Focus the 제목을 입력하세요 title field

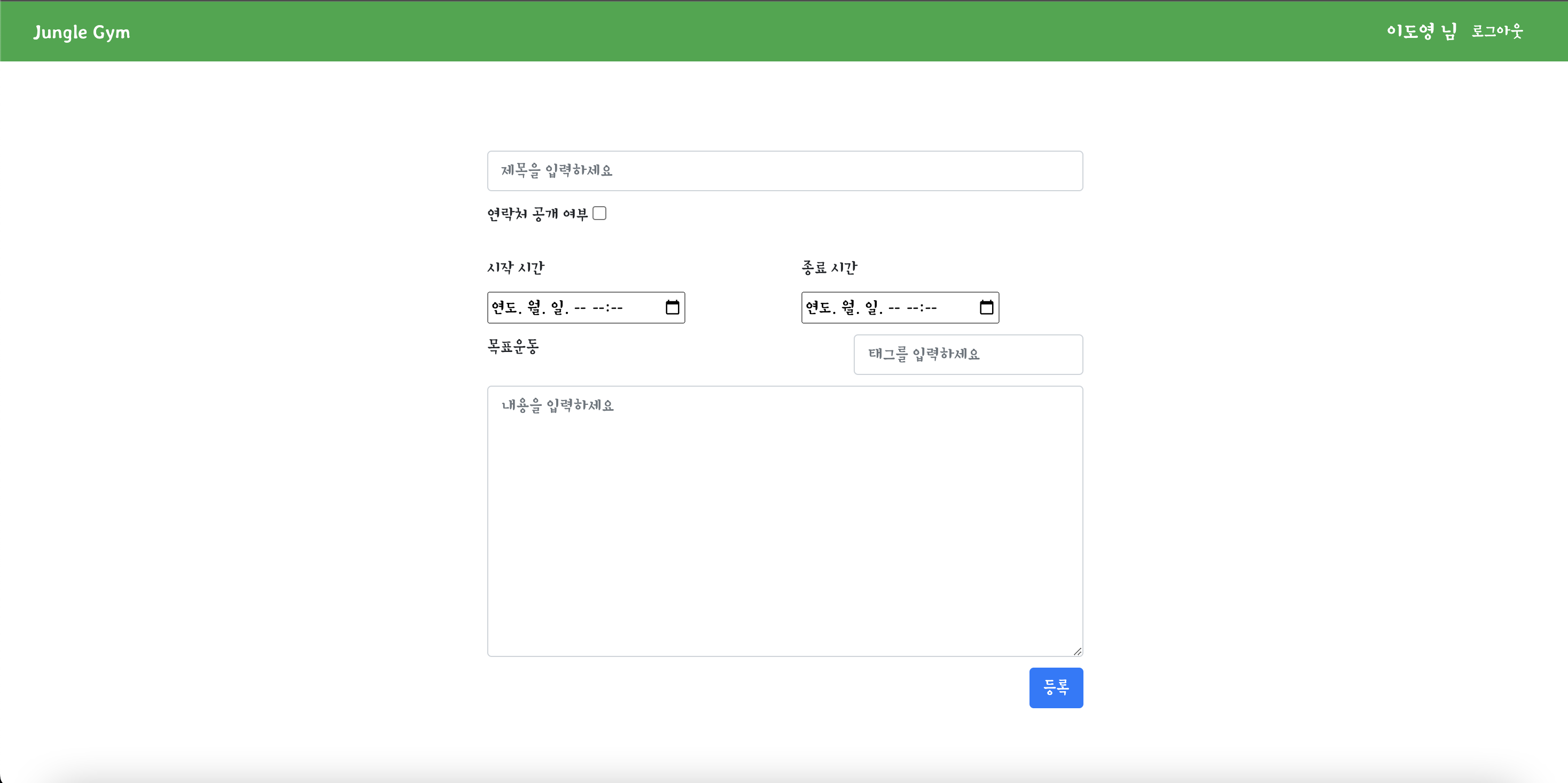(x=785, y=171)
